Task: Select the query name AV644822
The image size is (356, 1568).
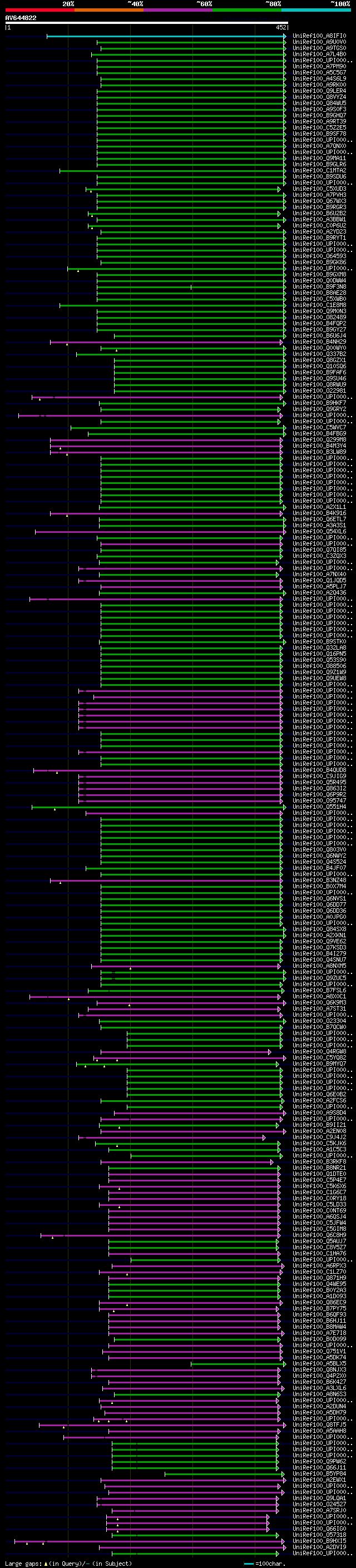Action: 21,18
